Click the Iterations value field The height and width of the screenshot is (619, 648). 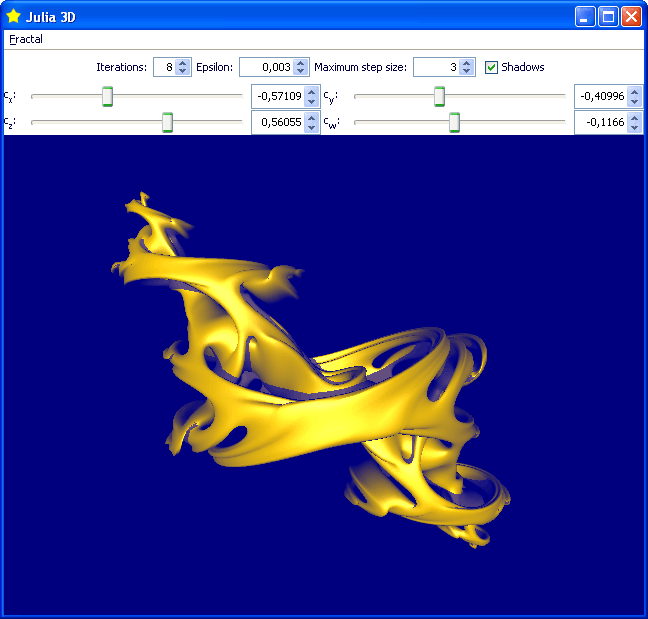[x=164, y=67]
